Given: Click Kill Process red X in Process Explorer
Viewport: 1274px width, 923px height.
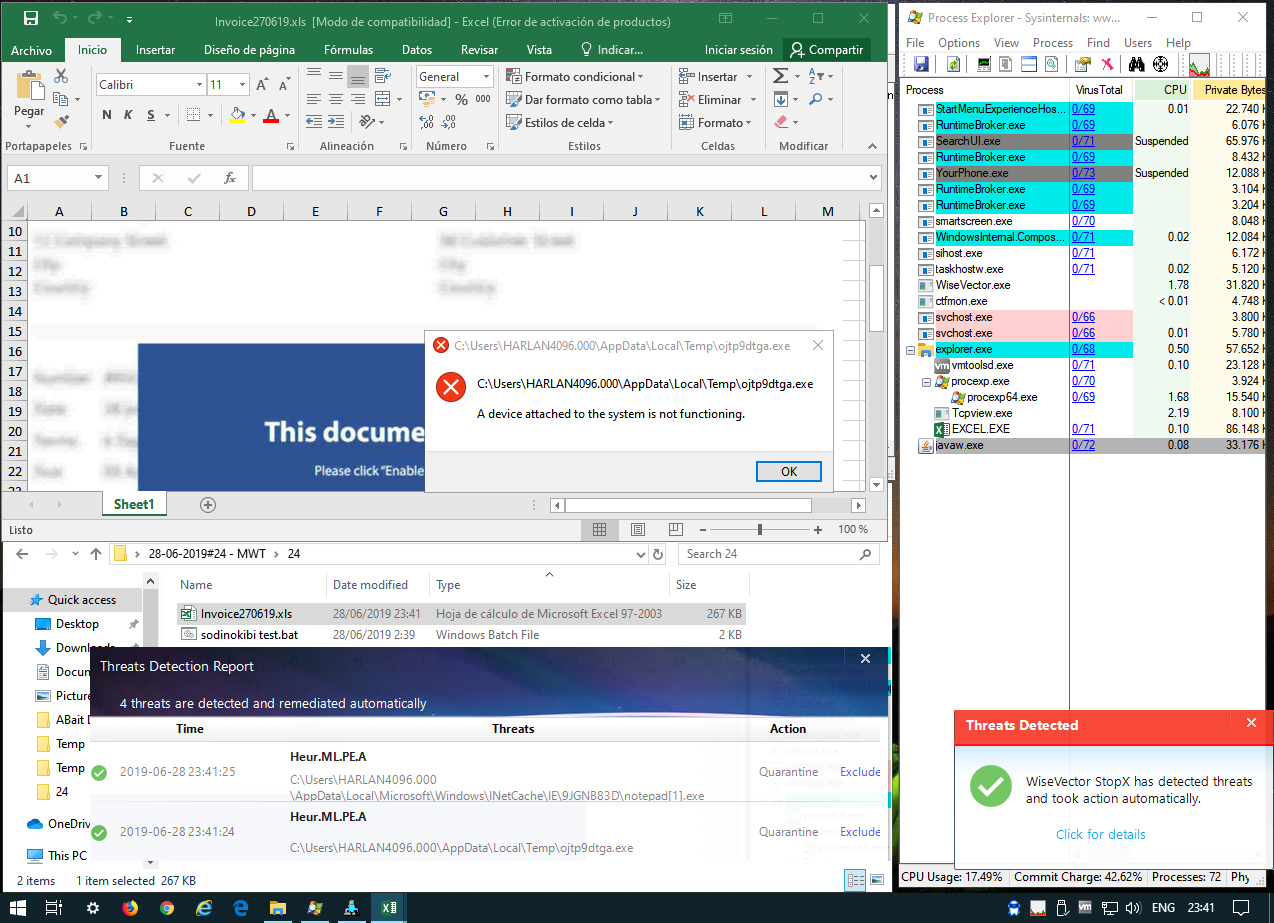Looking at the screenshot, I should [1107, 64].
